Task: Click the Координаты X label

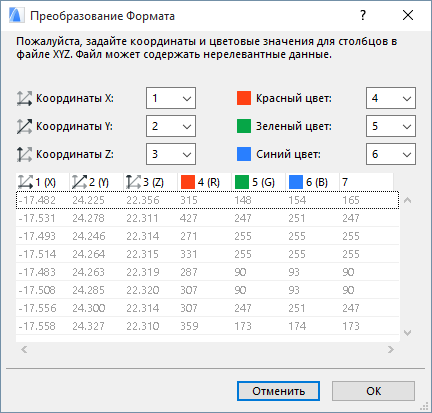Action: pyautogui.click(x=75, y=98)
